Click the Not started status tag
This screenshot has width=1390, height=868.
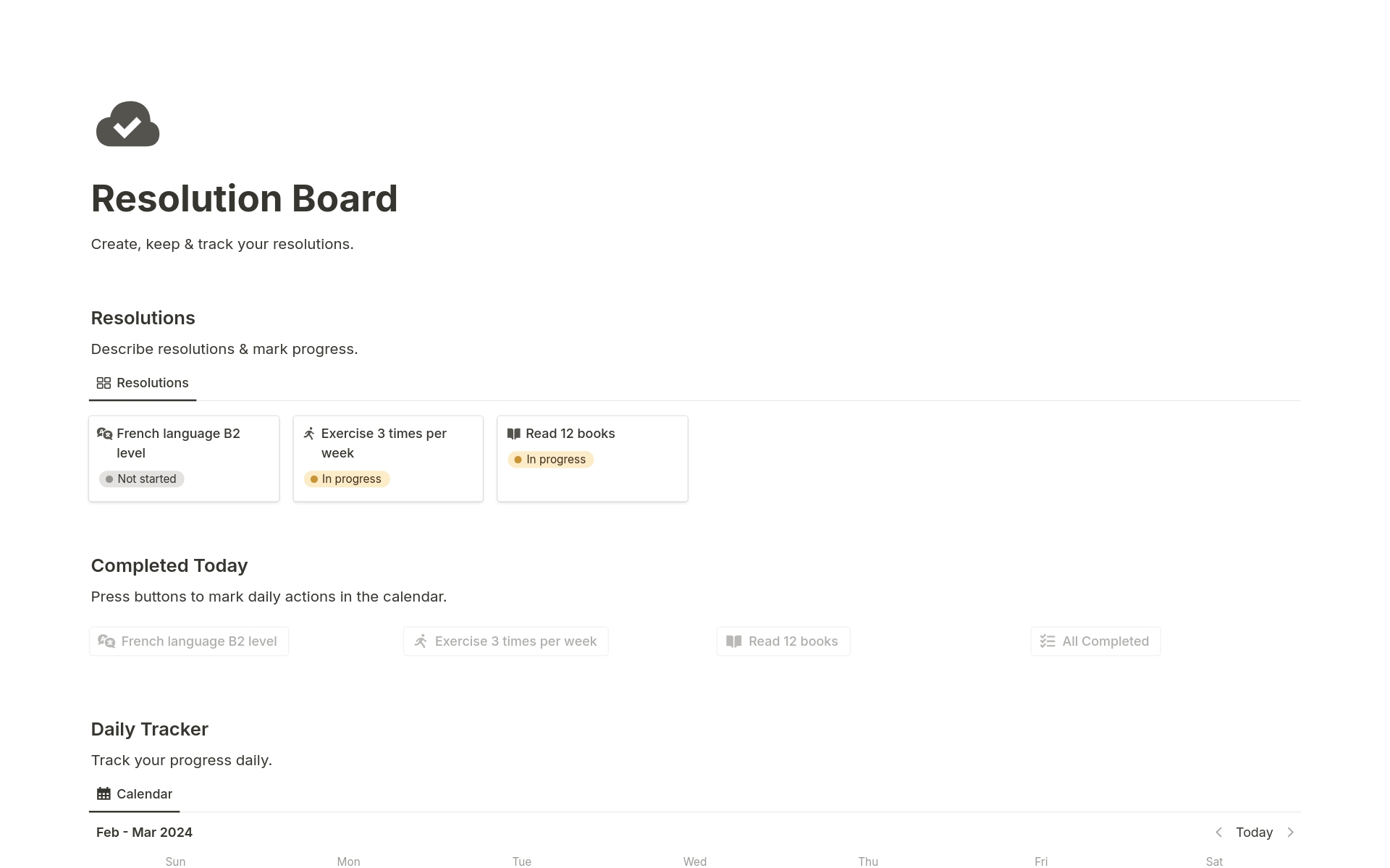click(142, 479)
